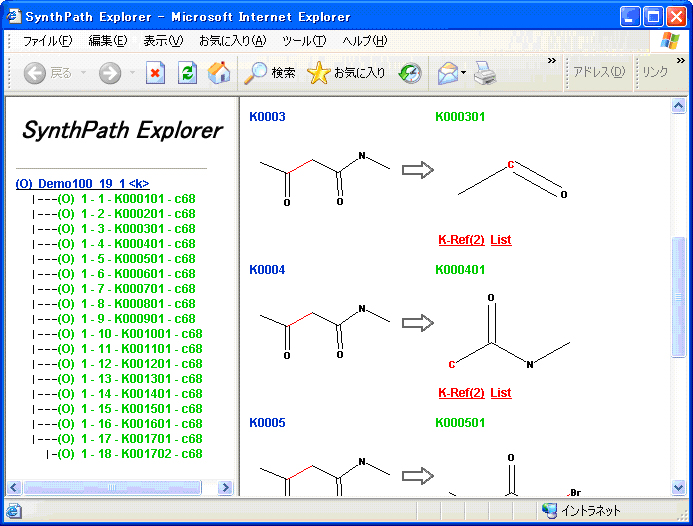The height and width of the screenshot is (526, 693).
Task: Select tree node 1 - 5 - K000501 - c68
Action: point(126,259)
